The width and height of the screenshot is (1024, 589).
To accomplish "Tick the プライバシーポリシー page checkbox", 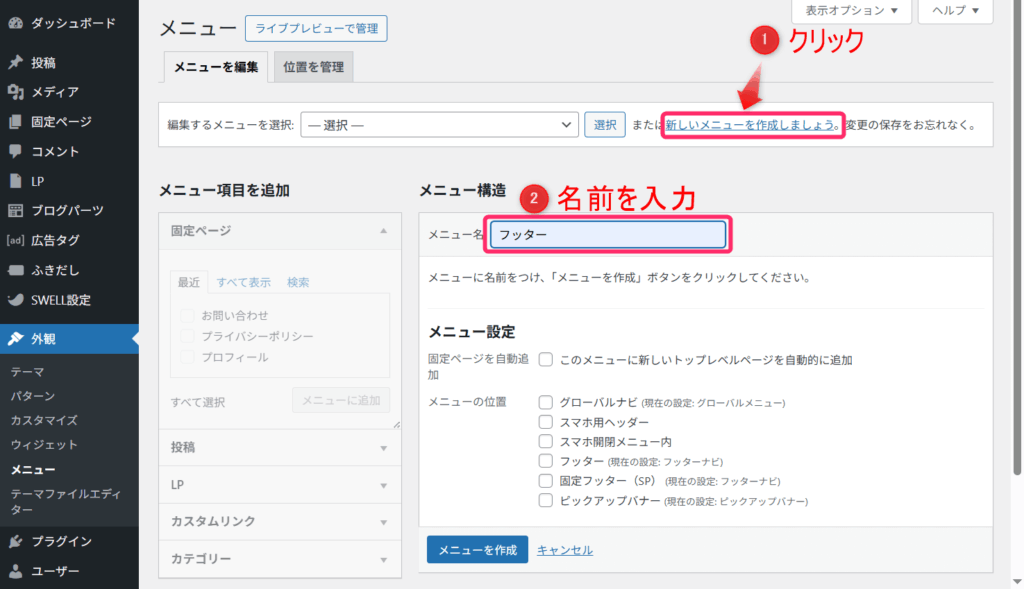I will pyautogui.click(x=187, y=336).
